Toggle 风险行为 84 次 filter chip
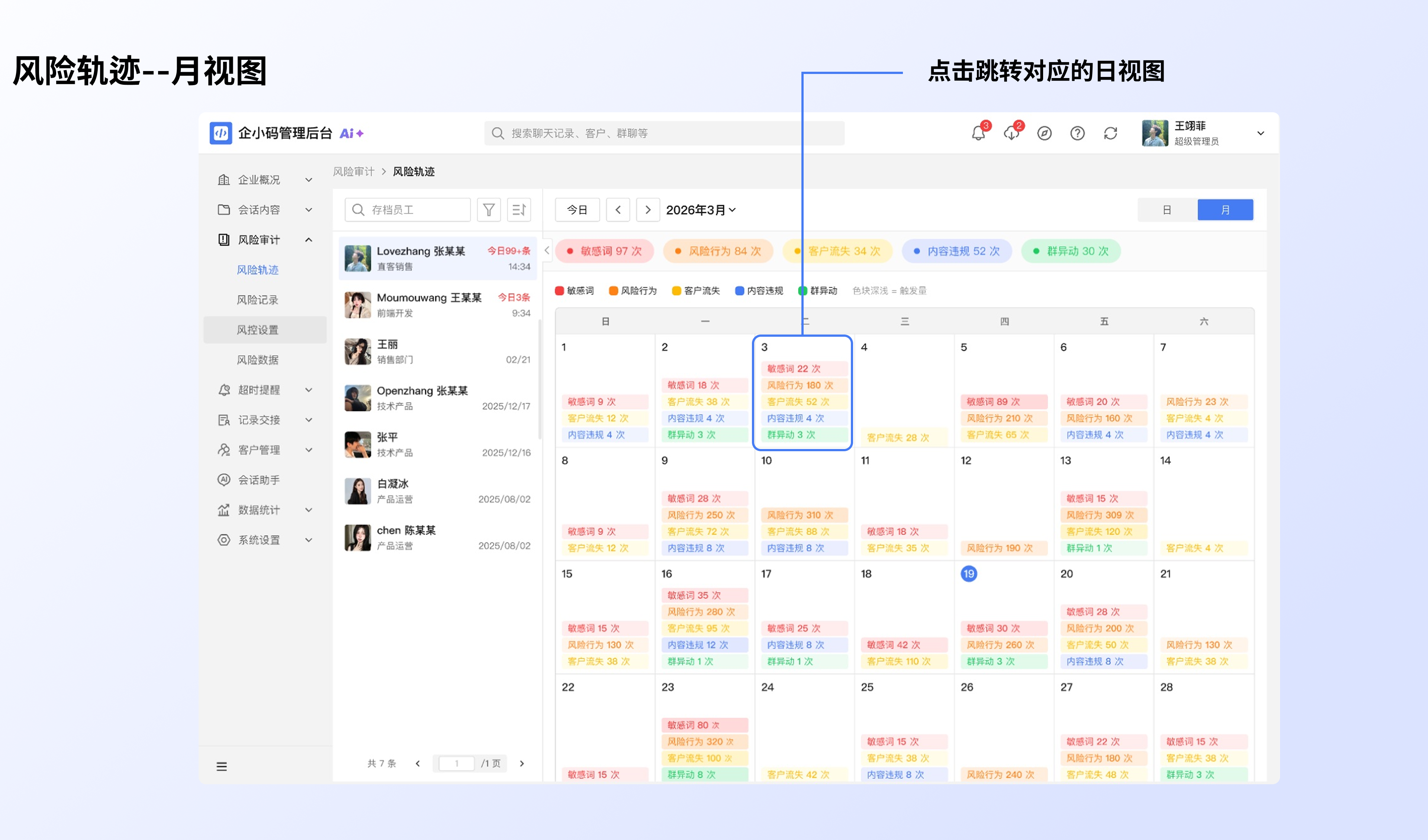 click(x=718, y=251)
